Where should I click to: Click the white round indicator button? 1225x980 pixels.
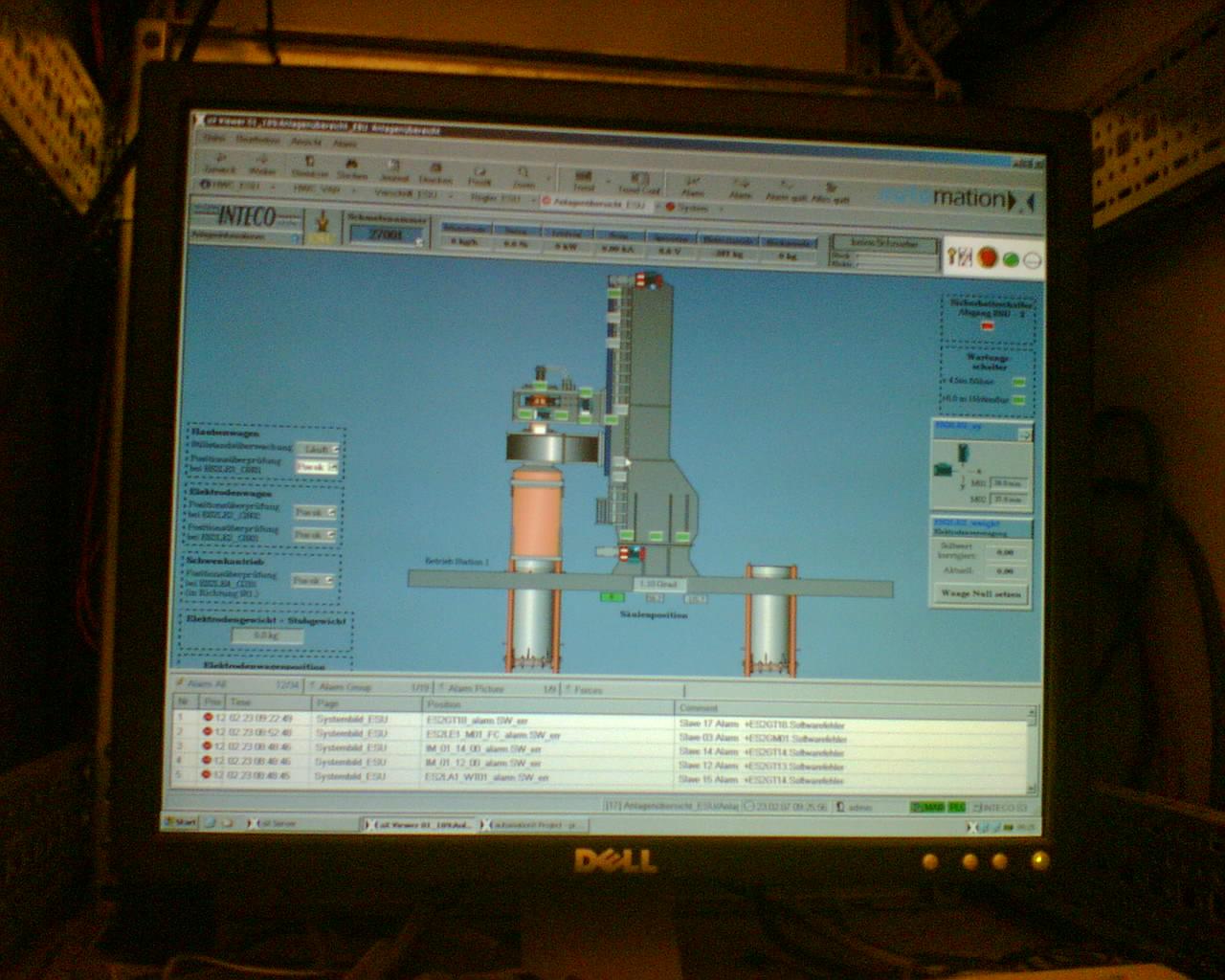tap(1032, 259)
